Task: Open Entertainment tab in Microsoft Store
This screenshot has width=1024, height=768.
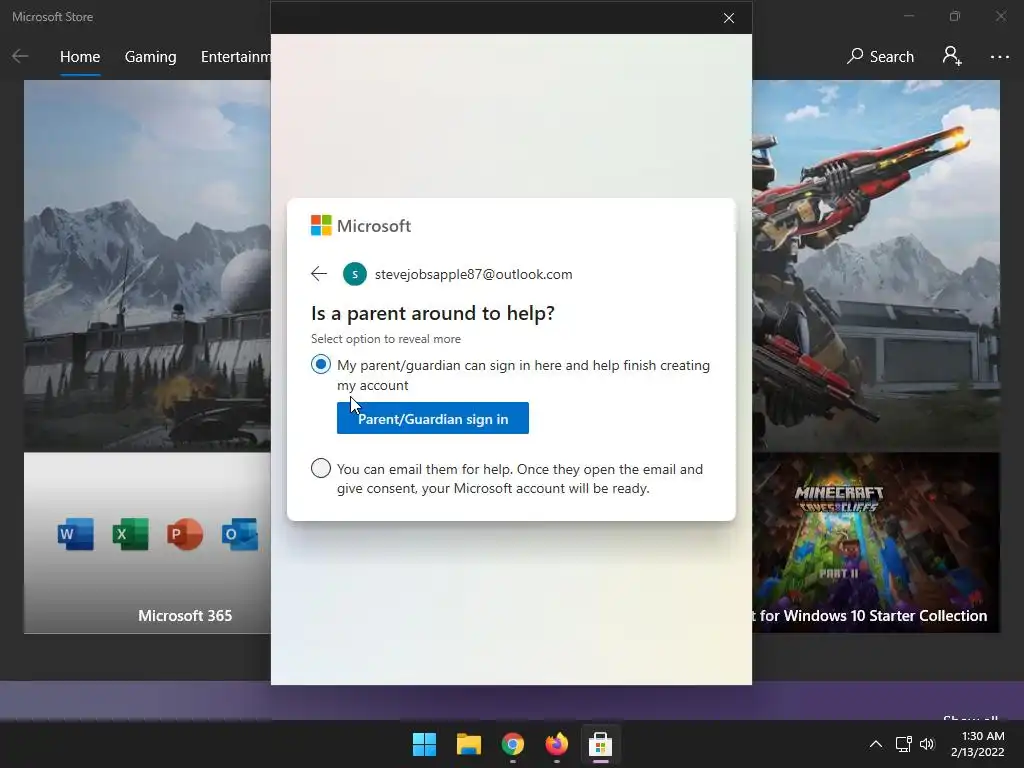Action: point(235,57)
